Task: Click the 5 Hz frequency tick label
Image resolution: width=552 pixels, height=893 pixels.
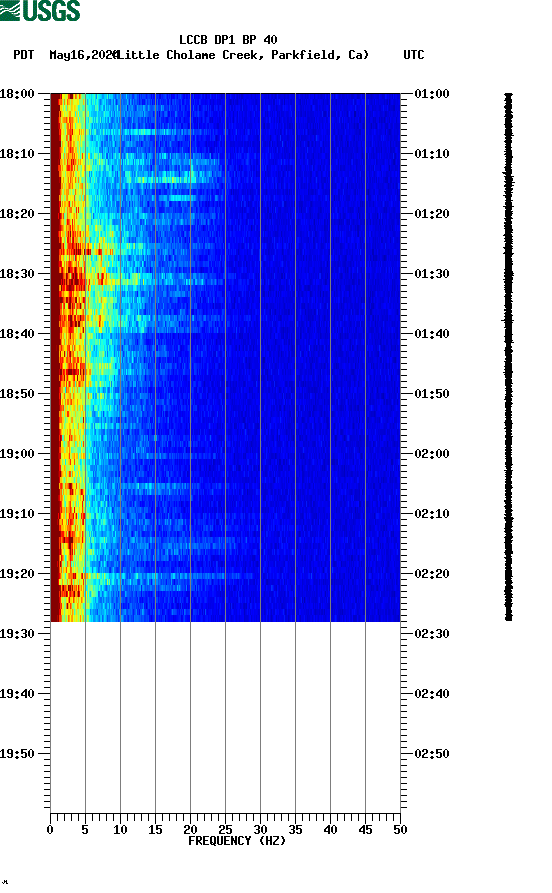Action: click(x=85, y=830)
